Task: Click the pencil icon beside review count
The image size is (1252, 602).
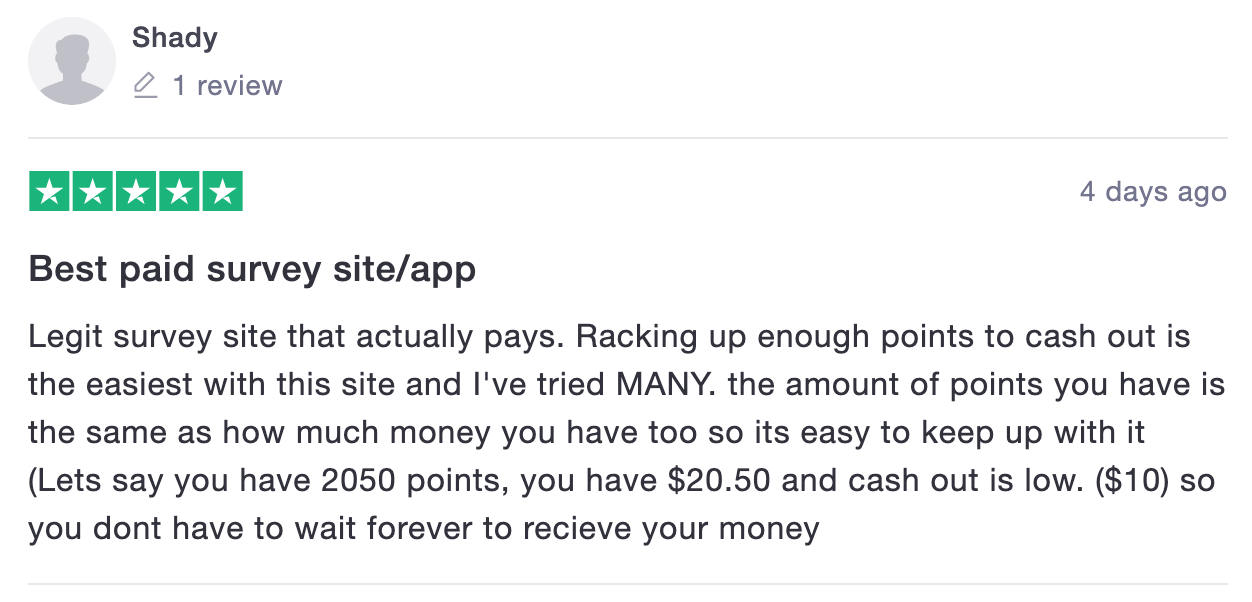Action: coord(146,85)
